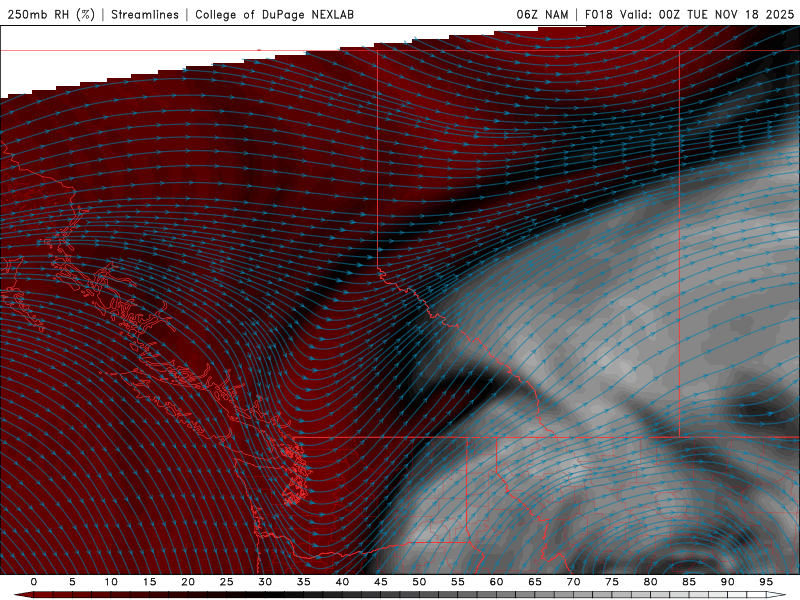Click 'Valid: 00Z TUE NOV 18 2025' text
Viewport: 800px width, 600px height.
(x=707, y=15)
